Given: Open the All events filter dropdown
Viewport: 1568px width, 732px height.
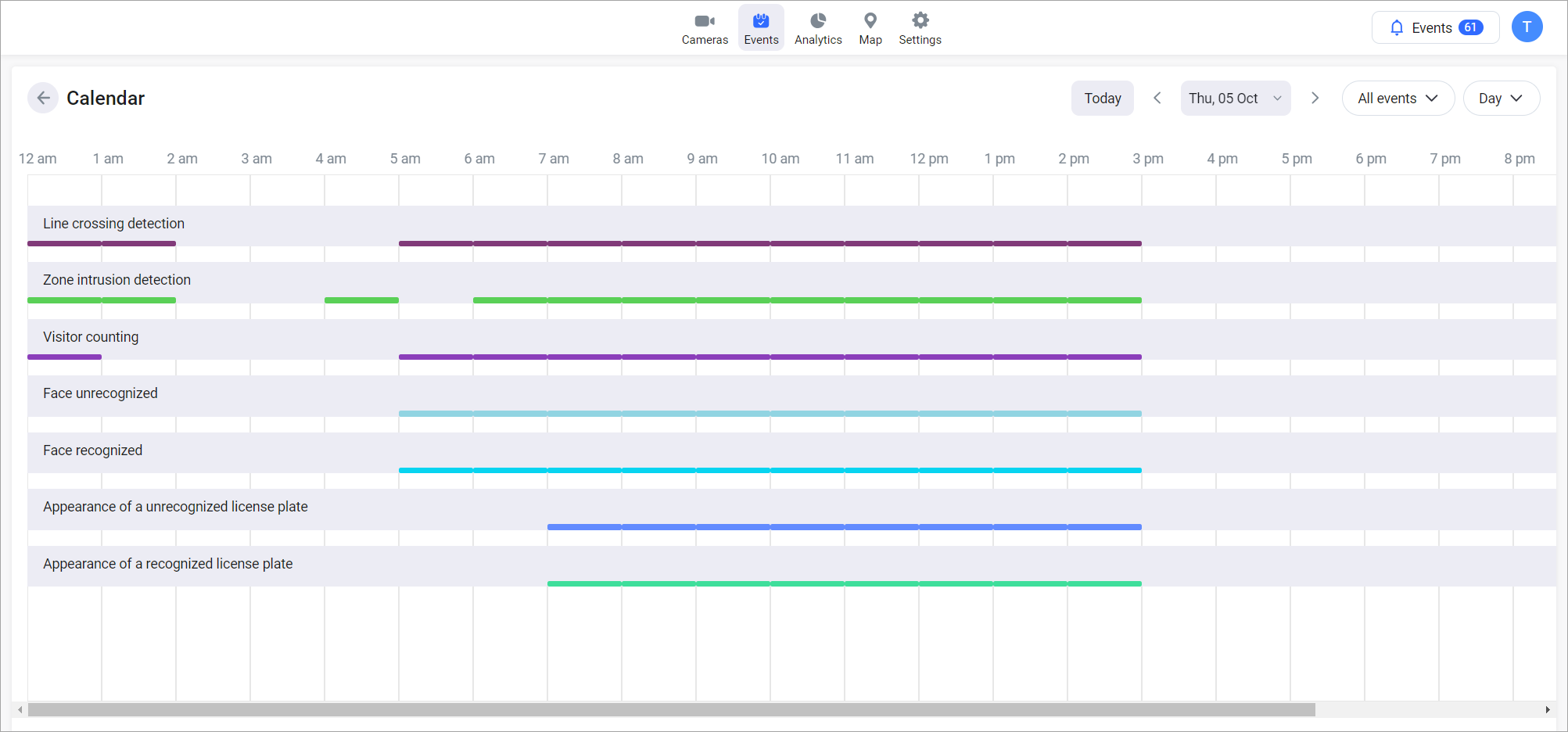Looking at the screenshot, I should (x=1397, y=99).
